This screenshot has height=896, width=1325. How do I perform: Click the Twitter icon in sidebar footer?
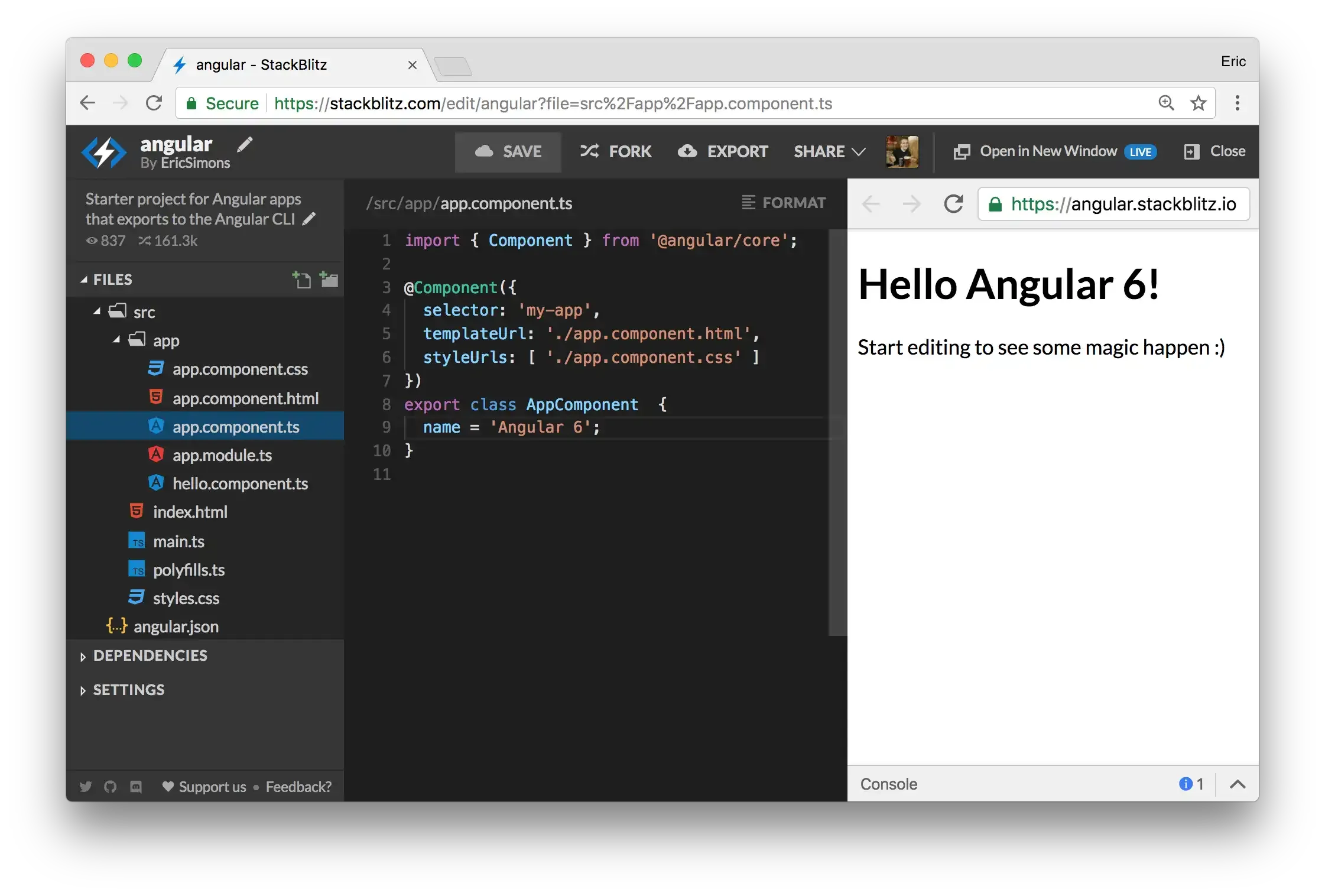86,787
